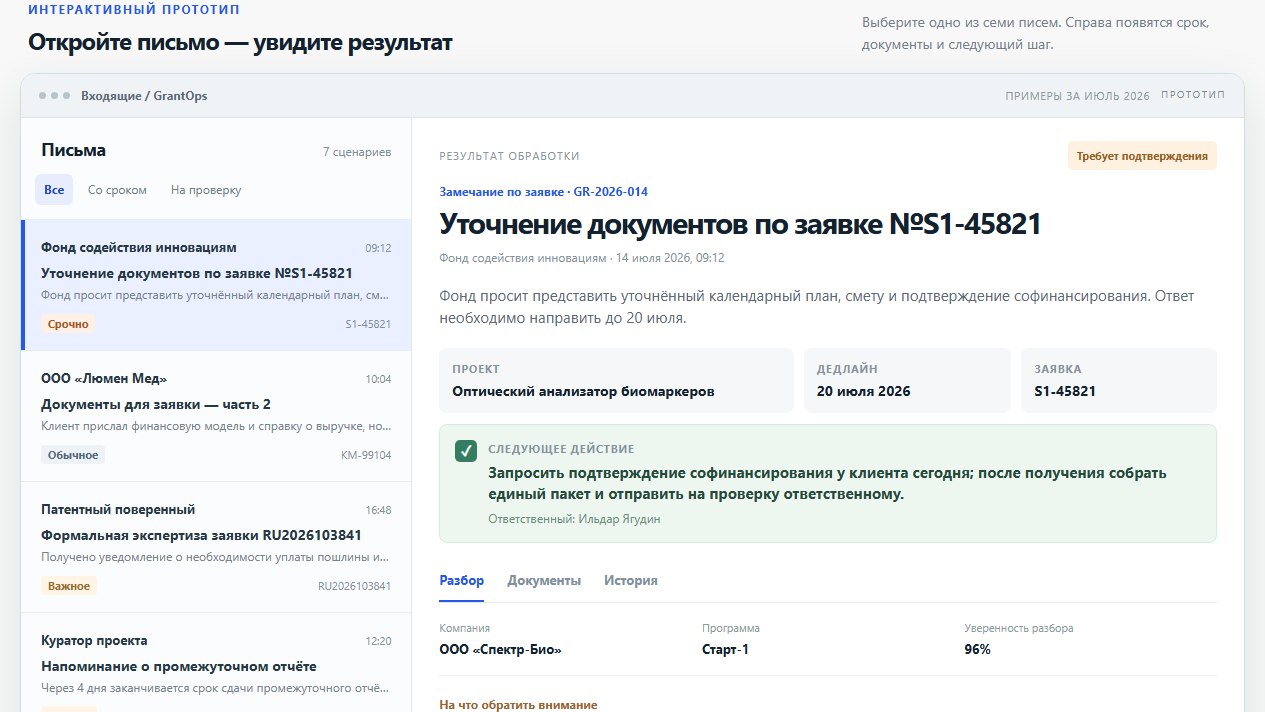Click the На что обратить внимание heading
The height and width of the screenshot is (712, 1265).
click(x=518, y=705)
